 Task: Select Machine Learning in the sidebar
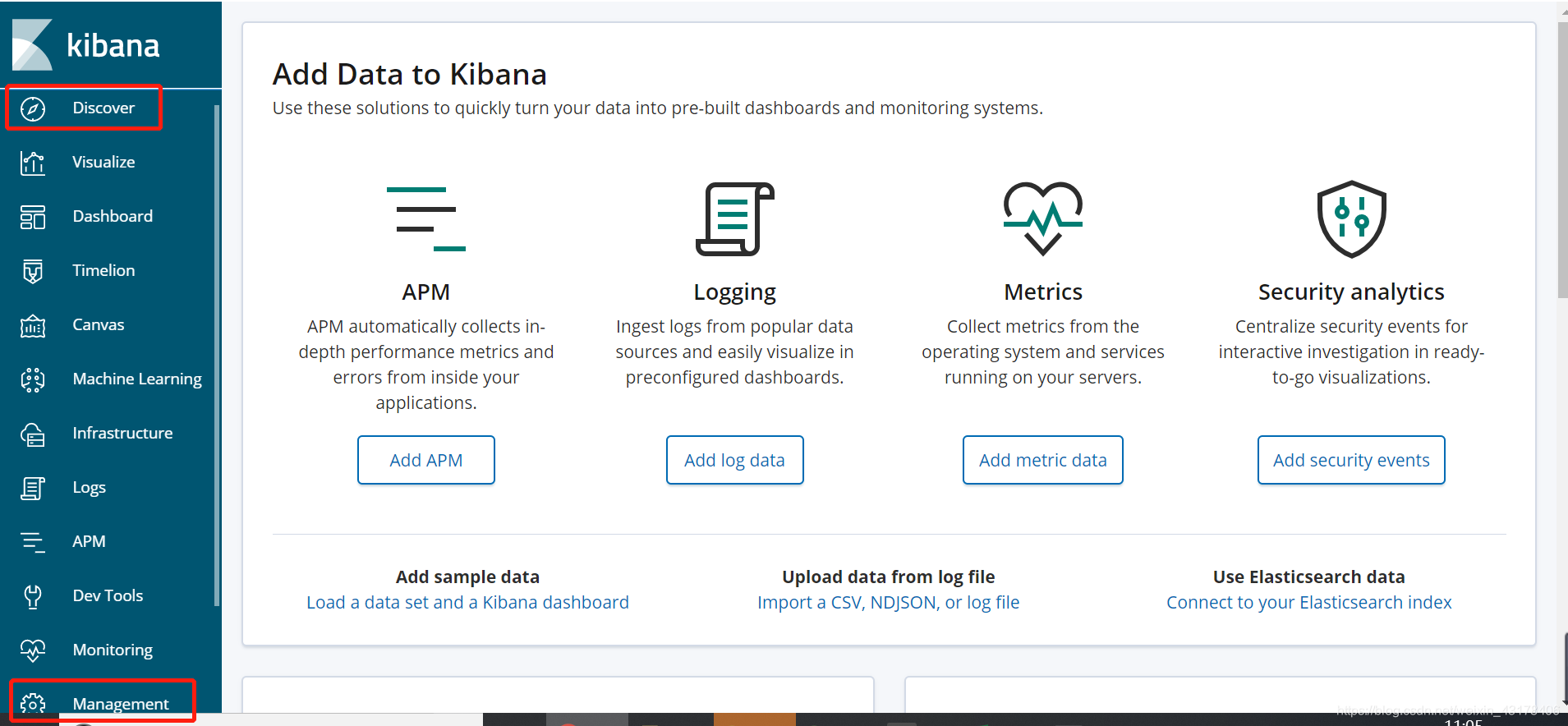coord(137,379)
